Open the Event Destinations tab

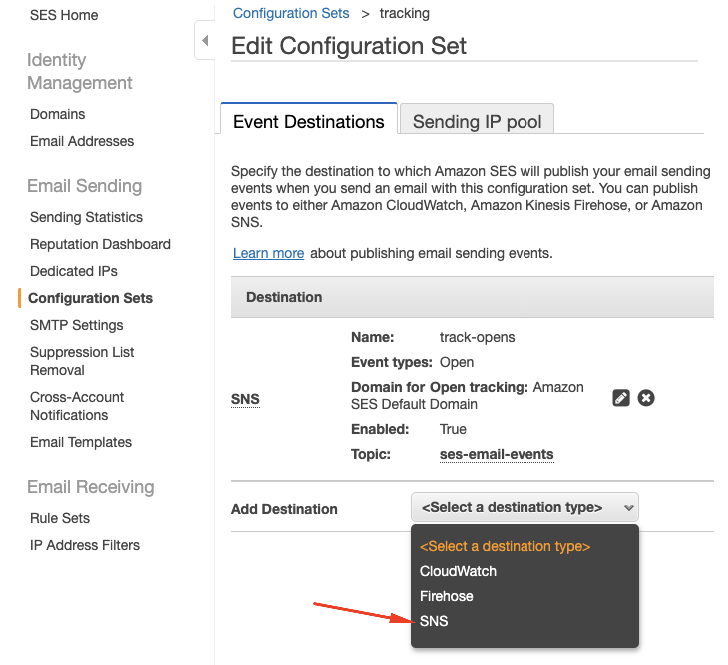(x=308, y=122)
